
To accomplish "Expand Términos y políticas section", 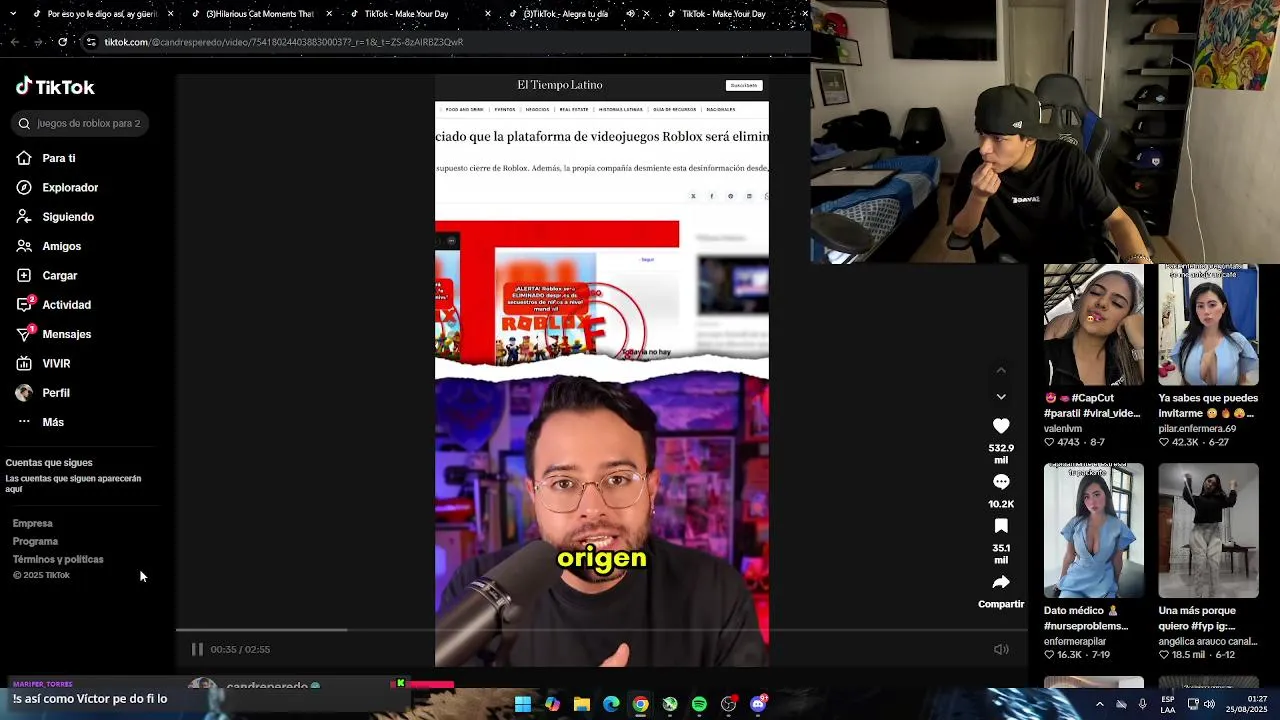I will click(x=58, y=559).
